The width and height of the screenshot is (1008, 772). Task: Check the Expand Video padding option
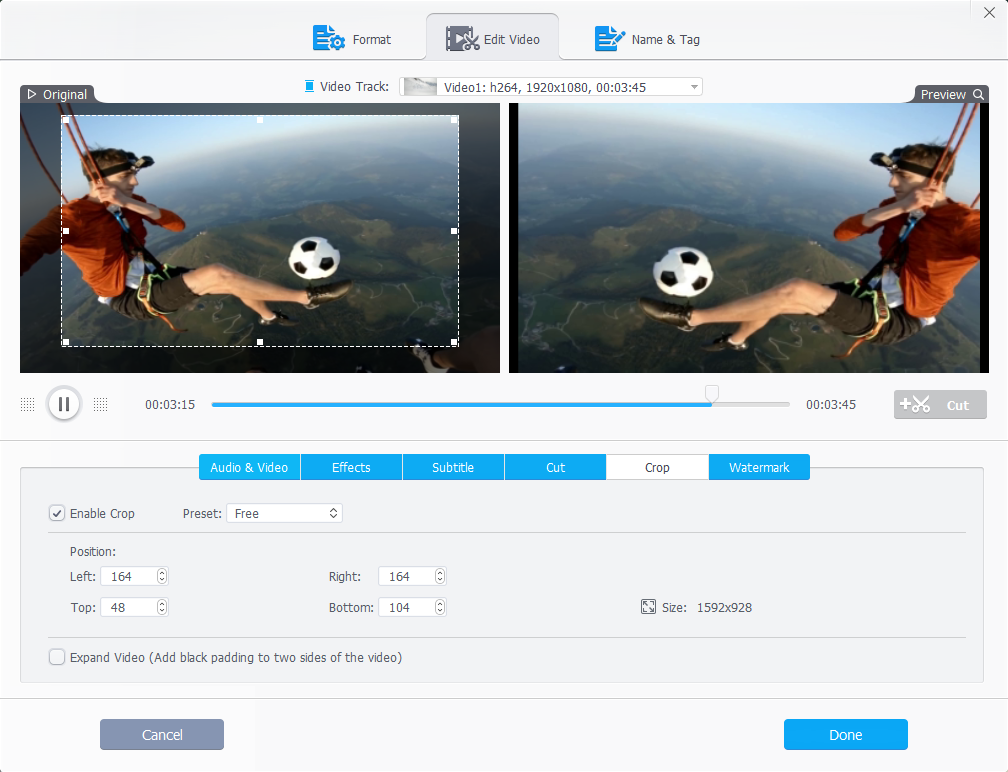pyautogui.click(x=57, y=657)
